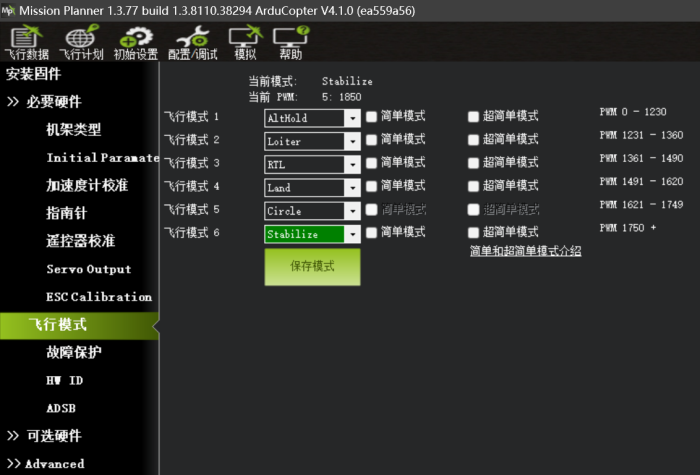Open ESC Calibration in the sidebar

(99, 297)
